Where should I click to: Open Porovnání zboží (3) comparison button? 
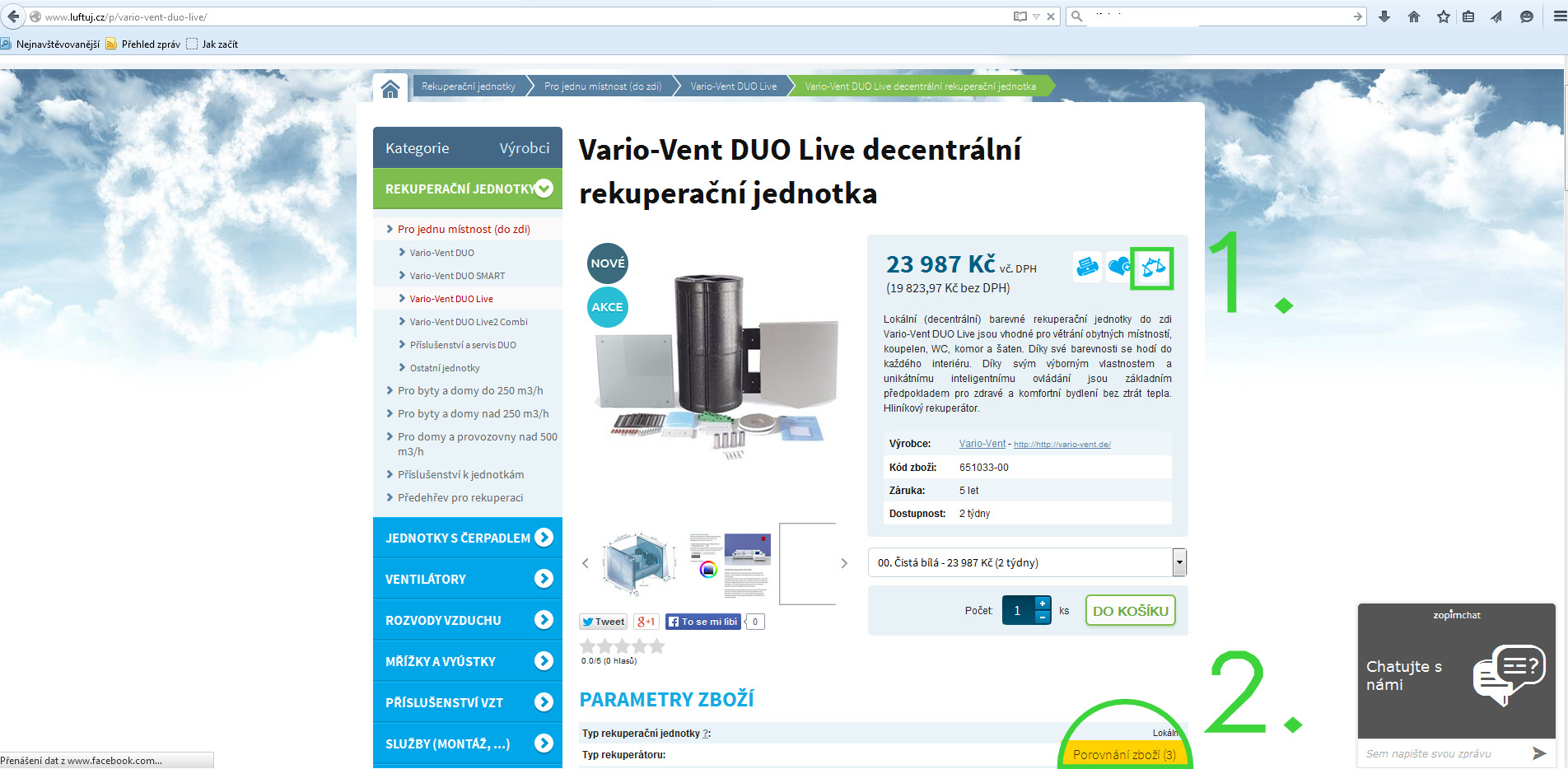pyautogui.click(x=1124, y=754)
